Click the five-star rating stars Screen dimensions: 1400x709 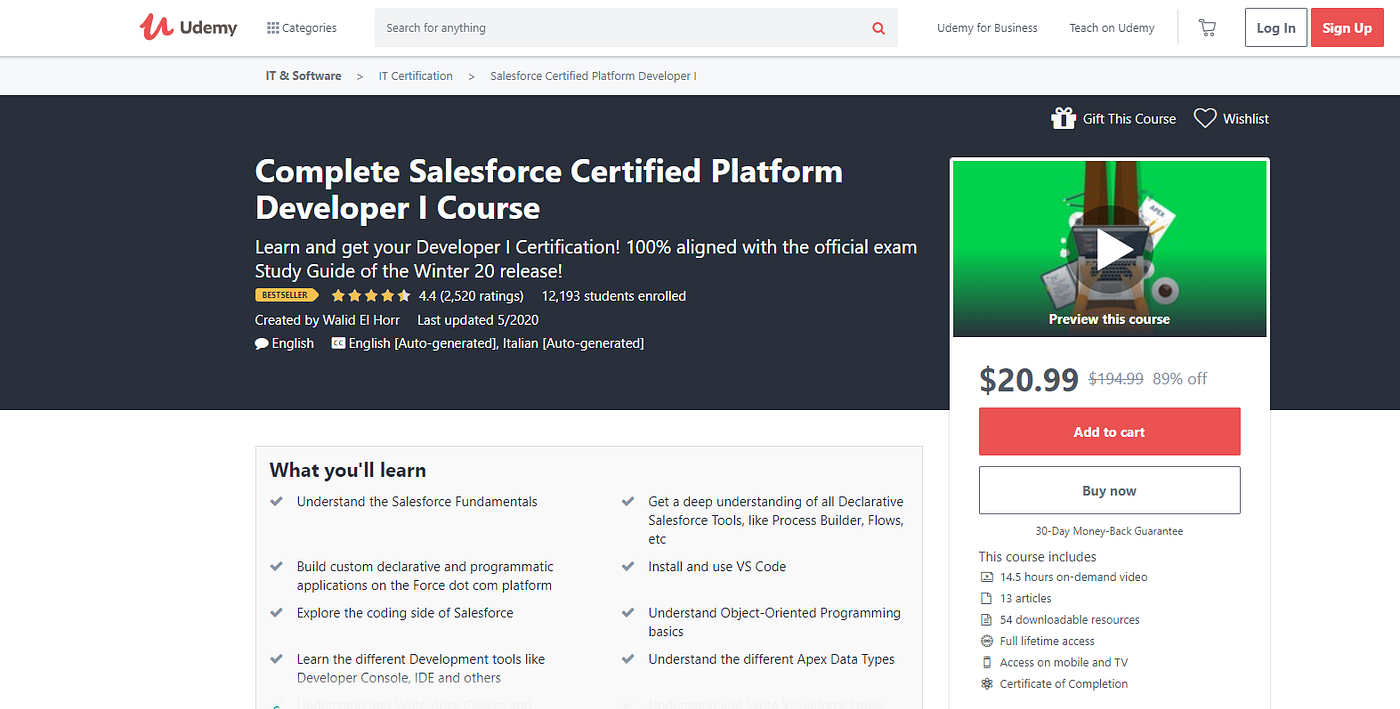(x=370, y=296)
